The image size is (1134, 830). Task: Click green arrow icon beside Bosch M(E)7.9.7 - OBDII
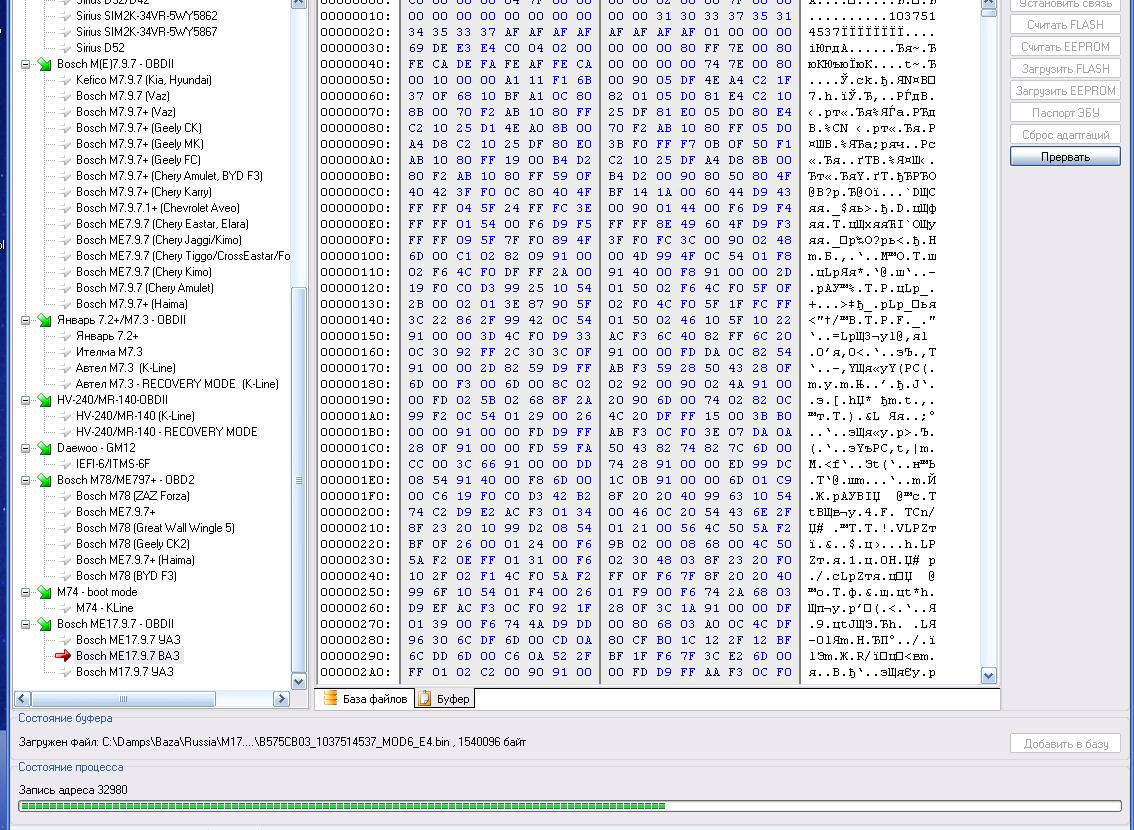click(x=44, y=64)
